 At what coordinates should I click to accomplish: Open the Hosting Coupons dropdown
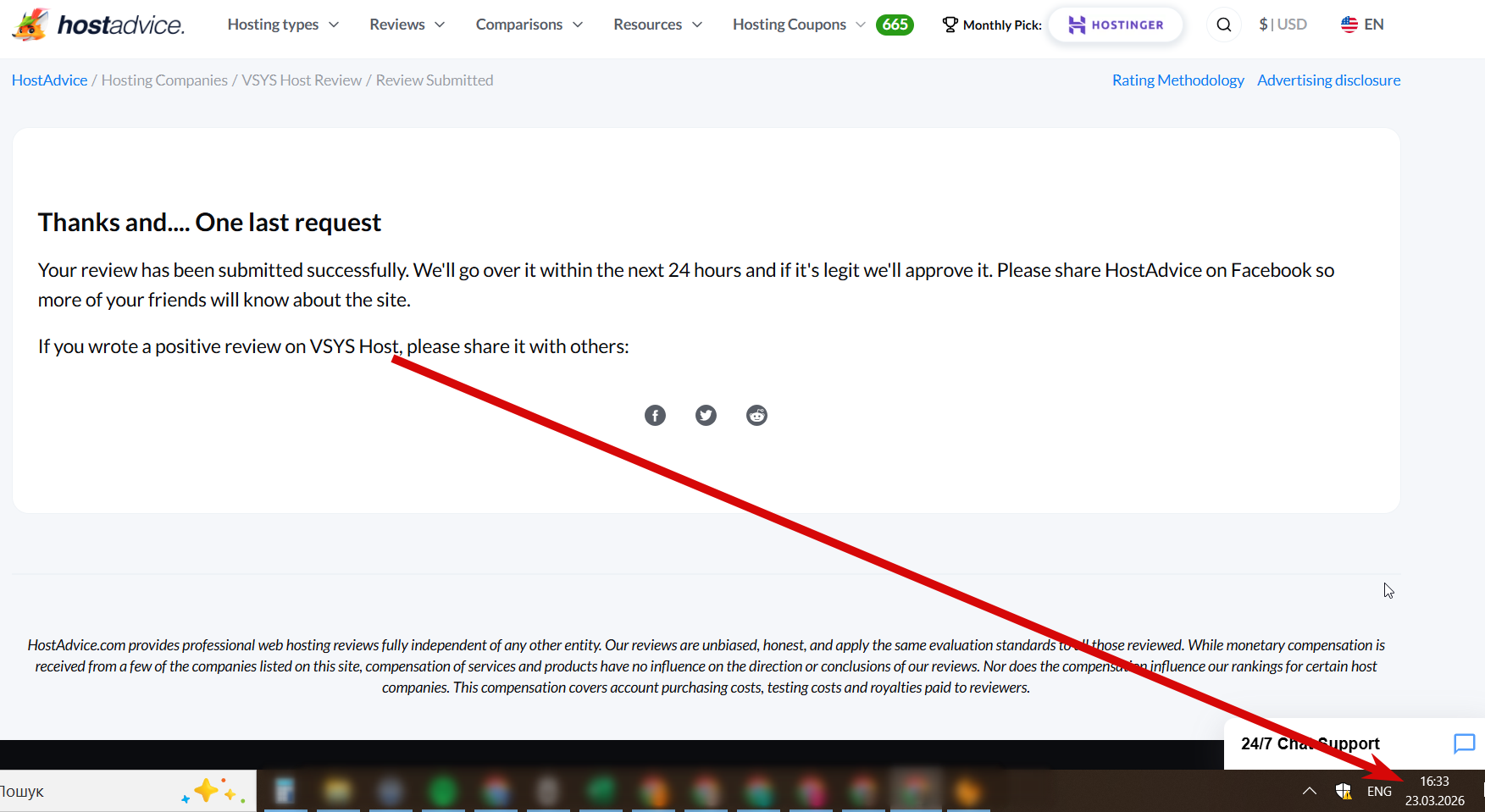point(799,25)
